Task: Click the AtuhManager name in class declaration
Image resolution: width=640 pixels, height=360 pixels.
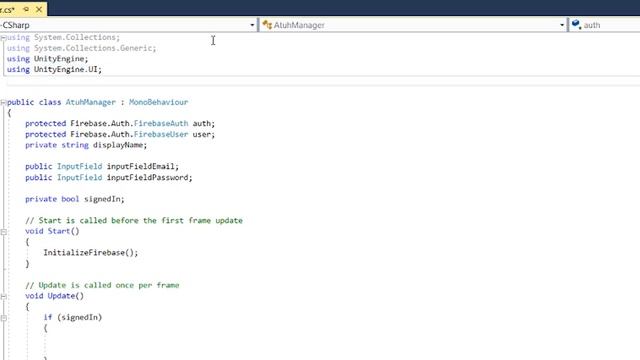Action: pos(91,102)
